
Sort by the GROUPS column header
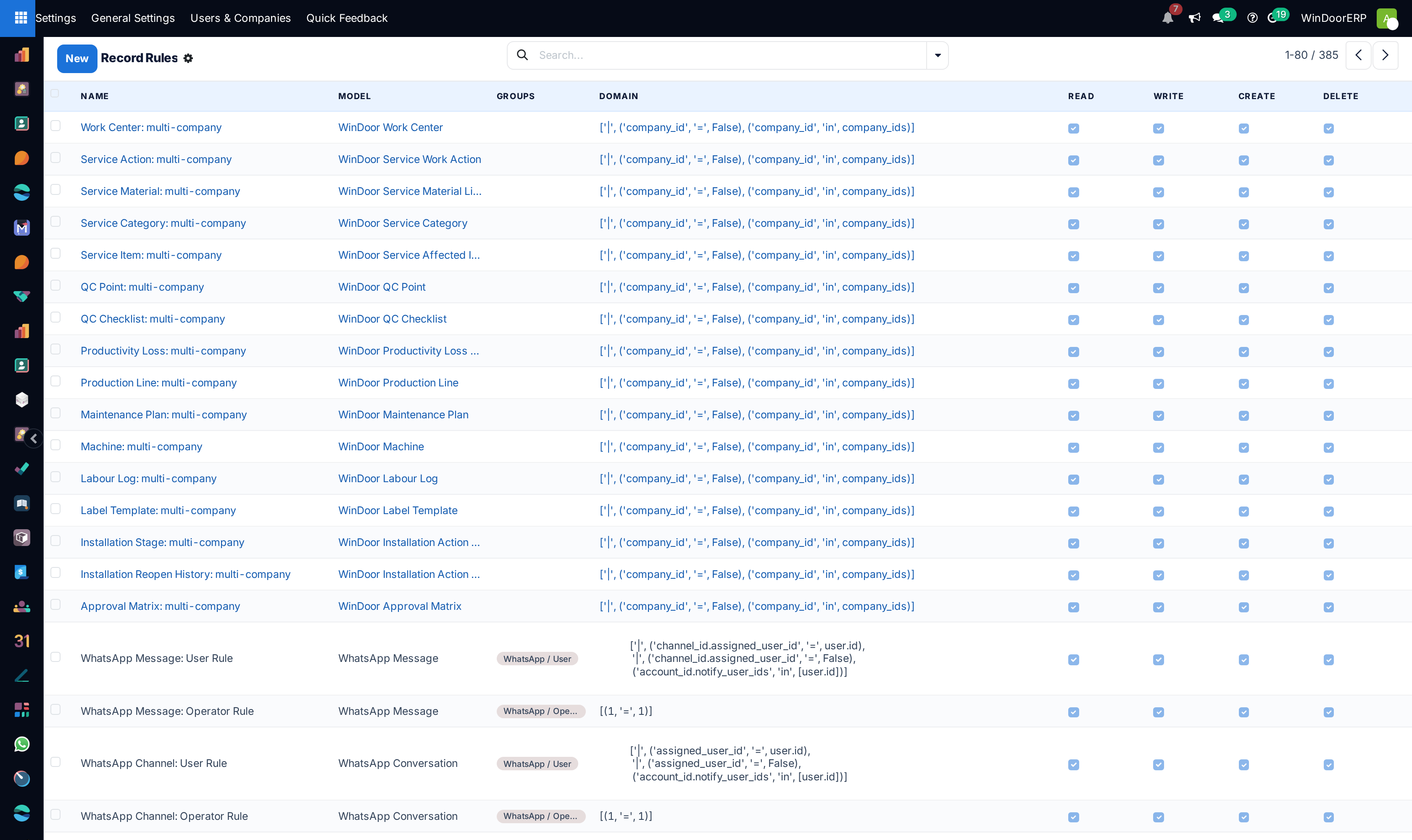pyautogui.click(x=515, y=96)
